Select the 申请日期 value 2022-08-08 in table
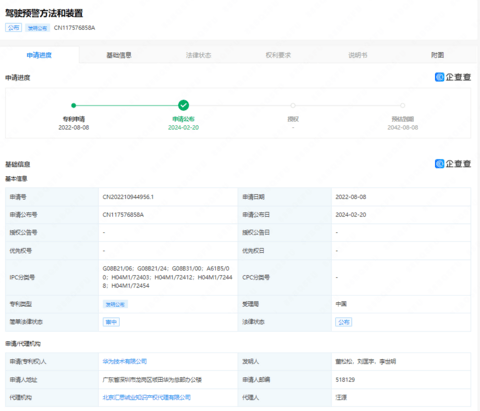The height and width of the screenshot is (411, 480). 351,197
